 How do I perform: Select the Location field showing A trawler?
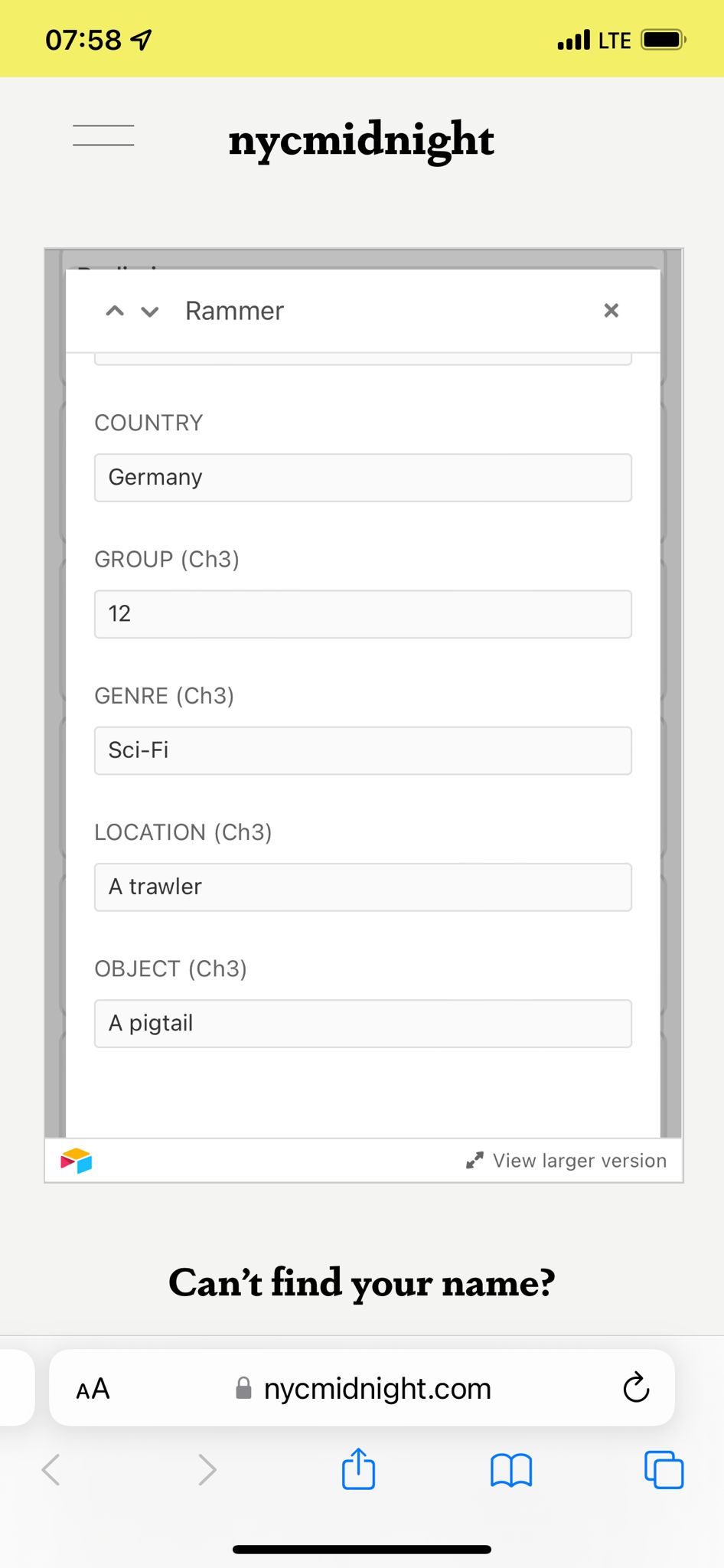[x=363, y=887]
